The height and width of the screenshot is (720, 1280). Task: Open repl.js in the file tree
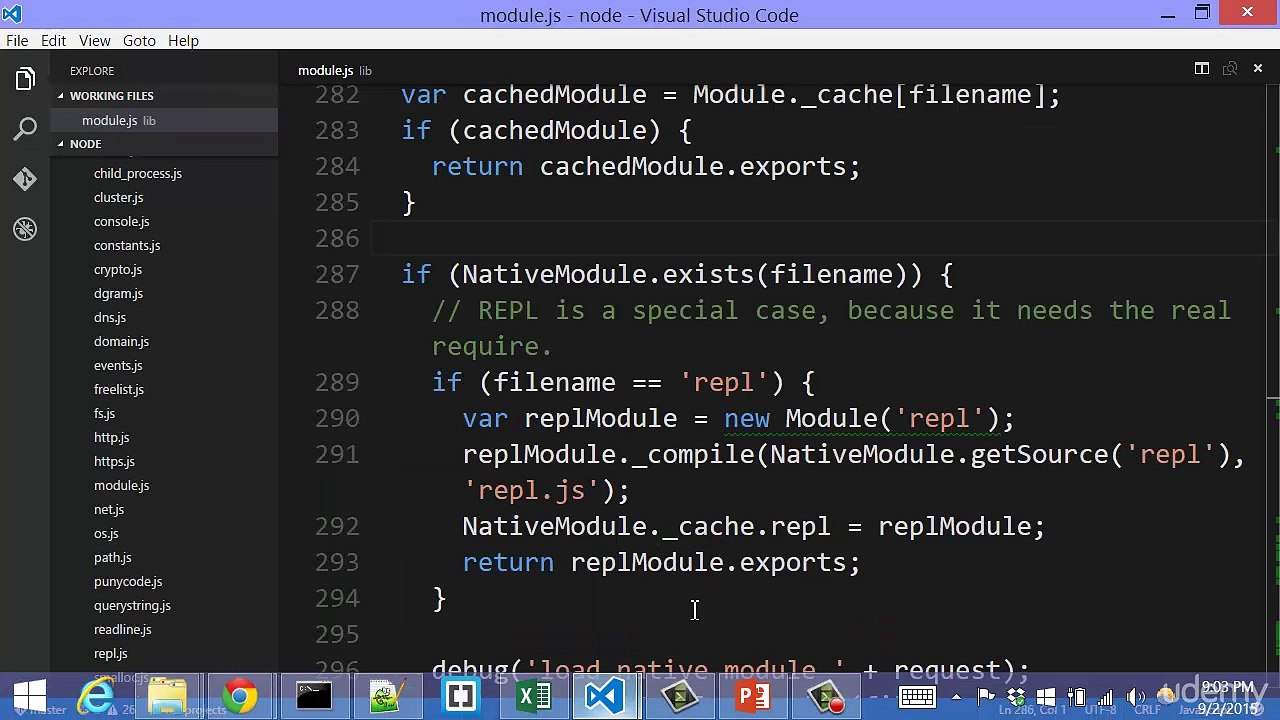110,654
